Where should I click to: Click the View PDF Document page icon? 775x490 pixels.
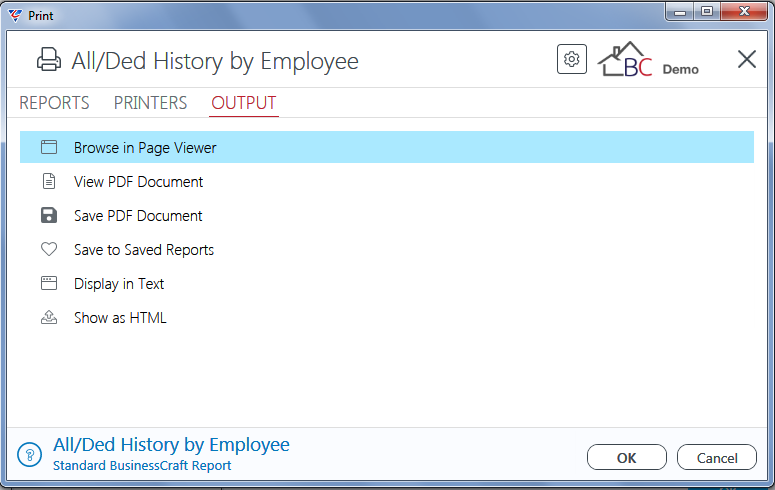[49, 181]
